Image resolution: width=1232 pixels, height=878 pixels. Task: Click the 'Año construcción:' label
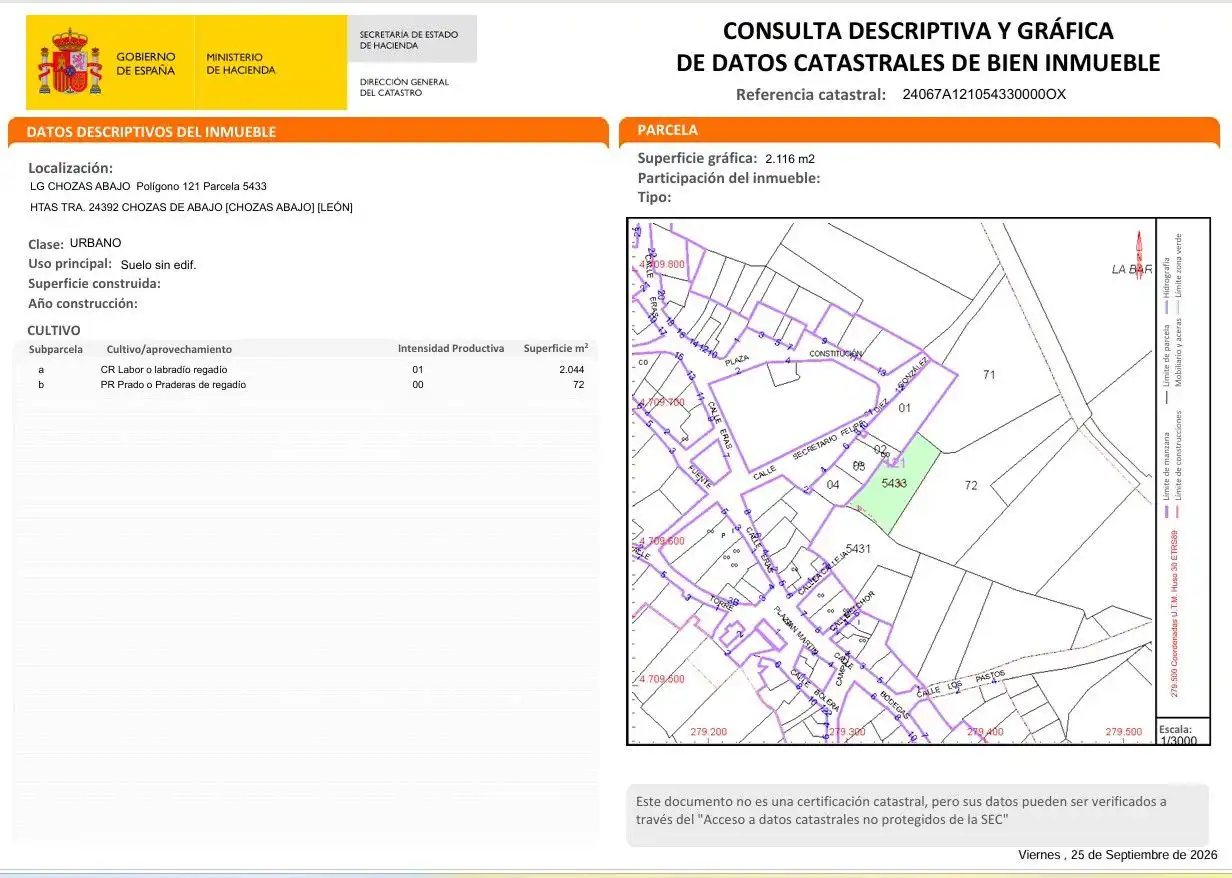tap(83, 304)
